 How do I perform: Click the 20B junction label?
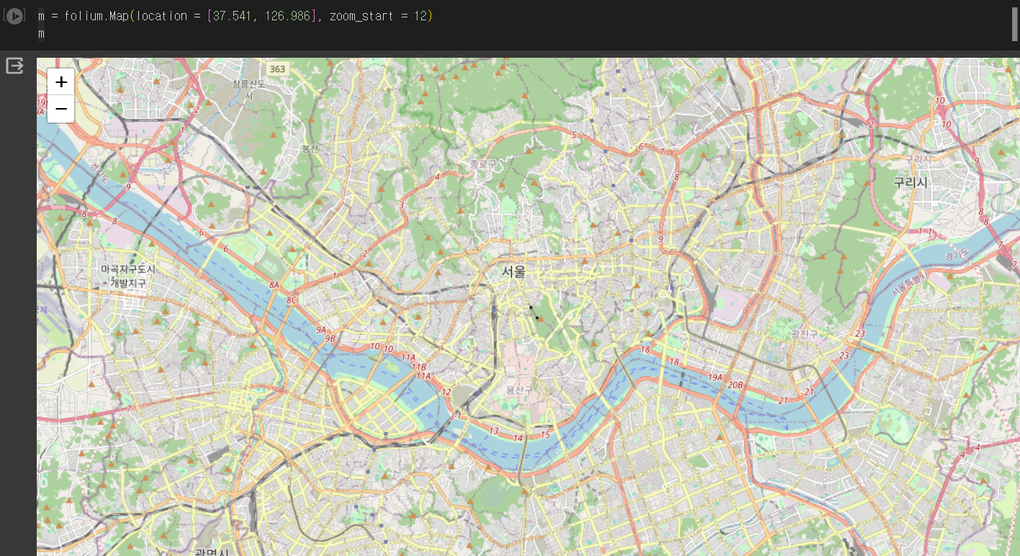(734, 385)
